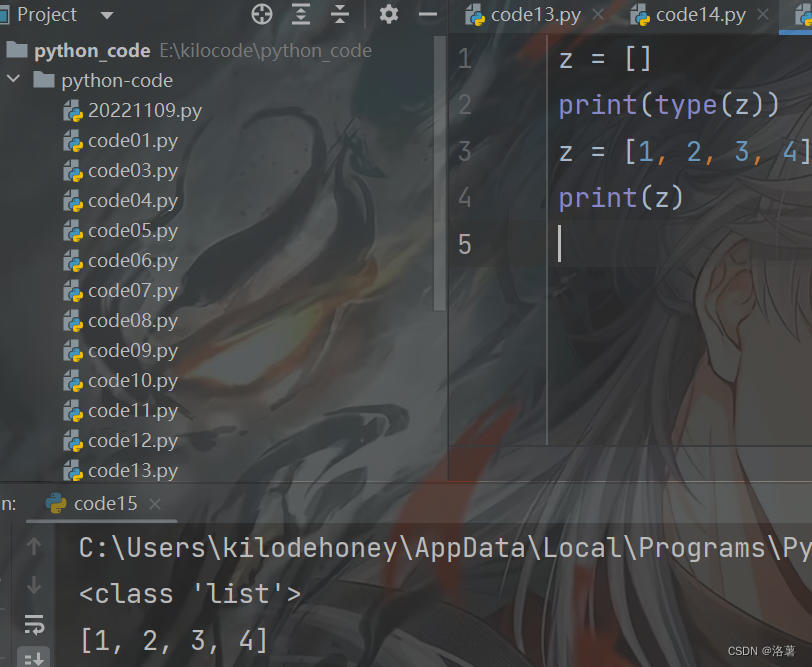Close the code15 run tab

coord(155,504)
